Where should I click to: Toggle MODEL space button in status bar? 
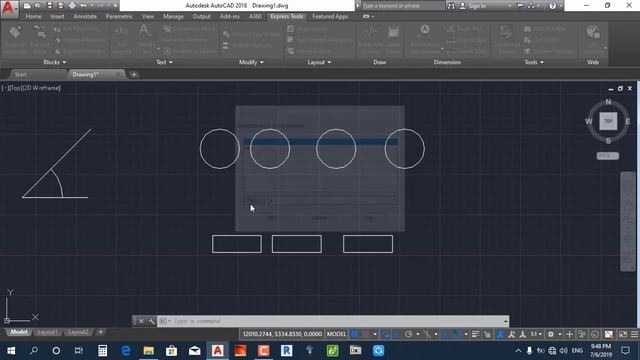[x=336, y=334]
